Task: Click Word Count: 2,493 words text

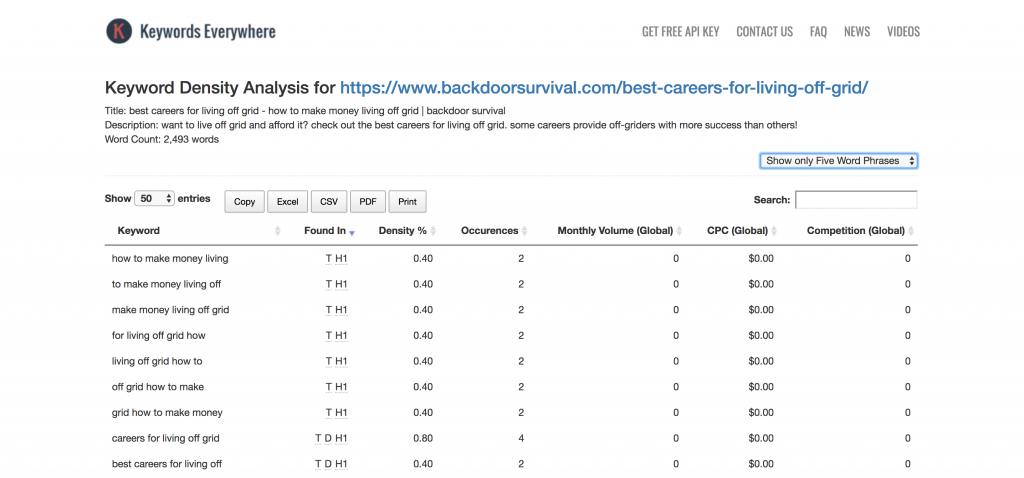Action: [161, 139]
